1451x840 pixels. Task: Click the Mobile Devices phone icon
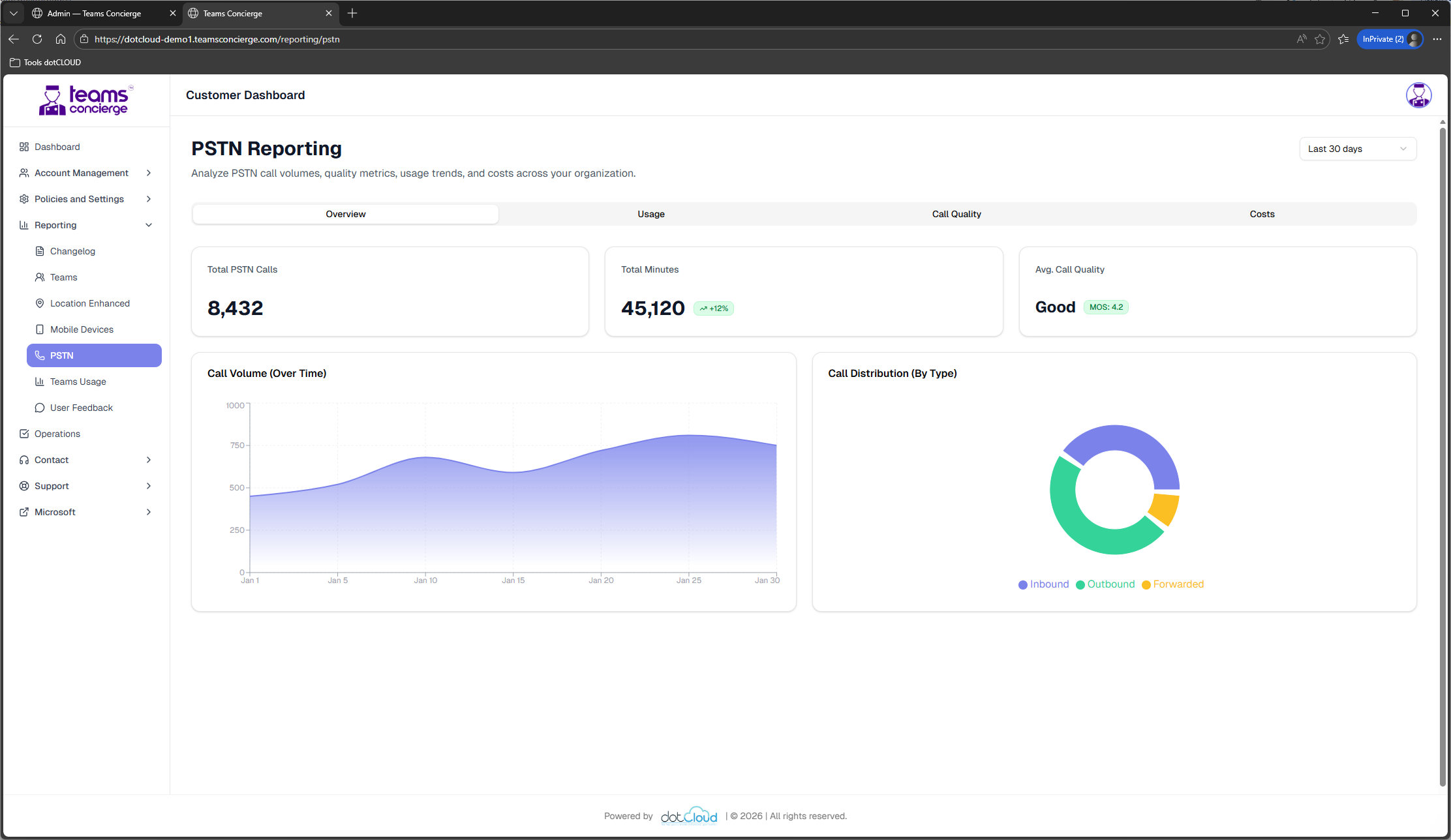click(40, 329)
